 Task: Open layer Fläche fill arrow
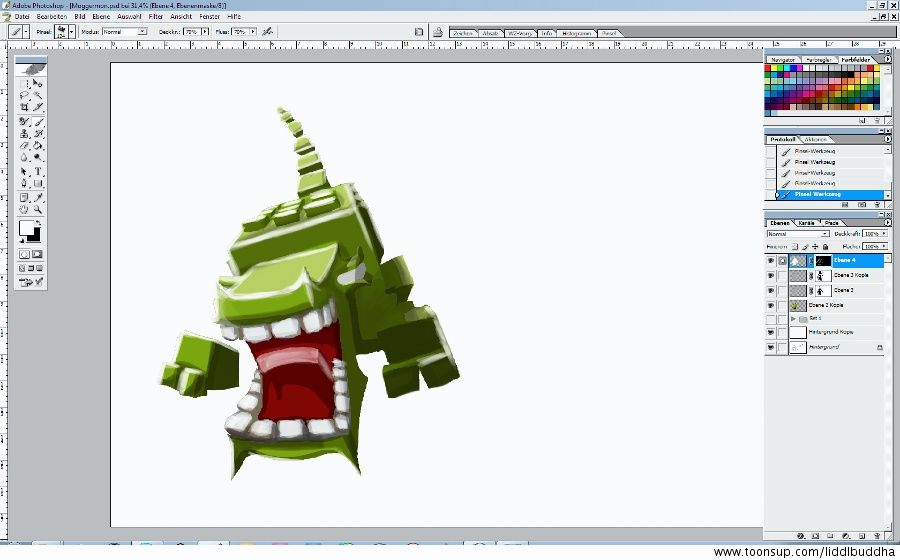[x=884, y=247]
